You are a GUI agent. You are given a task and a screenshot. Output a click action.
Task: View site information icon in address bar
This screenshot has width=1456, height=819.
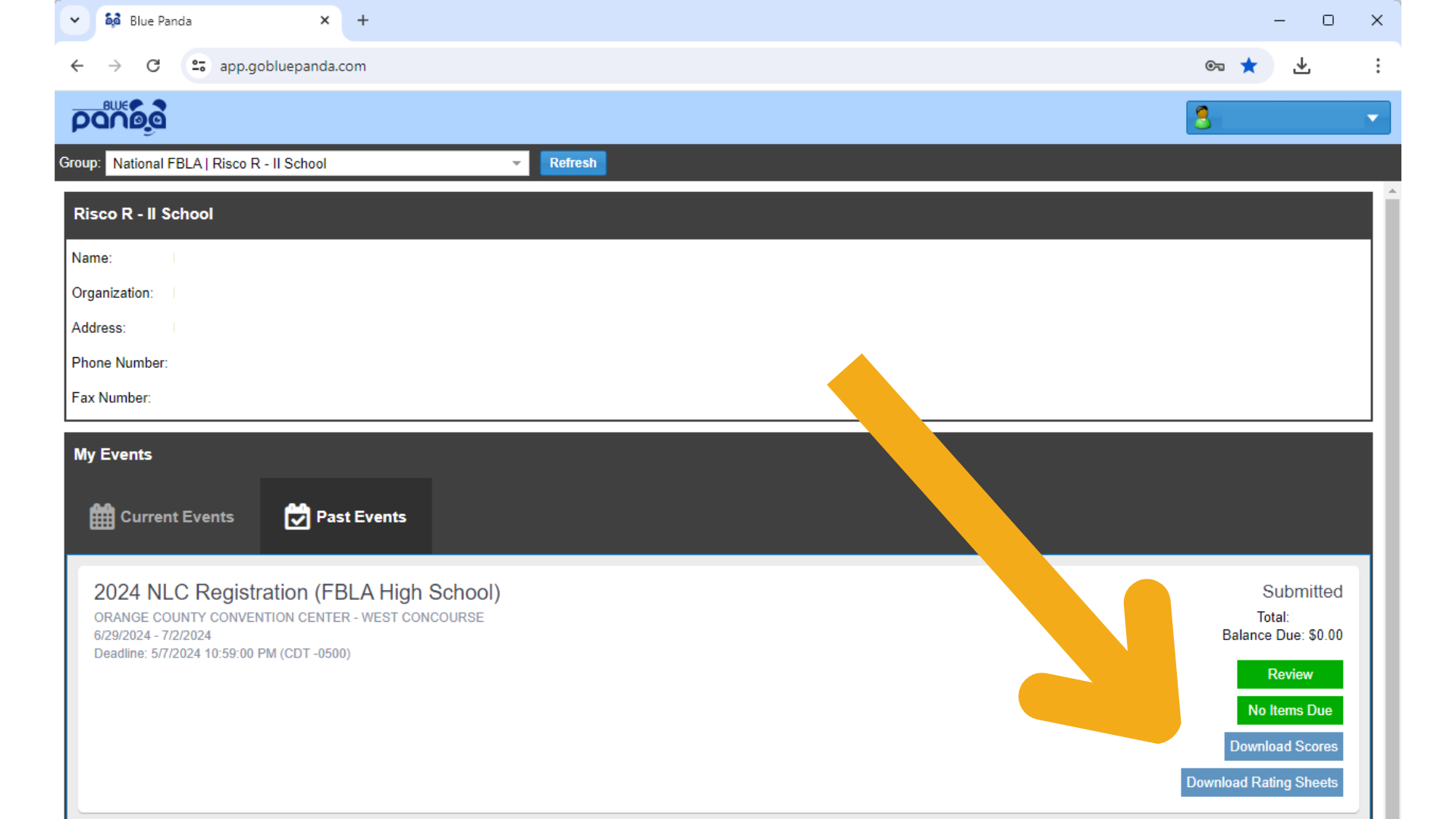(x=199, y=66)
